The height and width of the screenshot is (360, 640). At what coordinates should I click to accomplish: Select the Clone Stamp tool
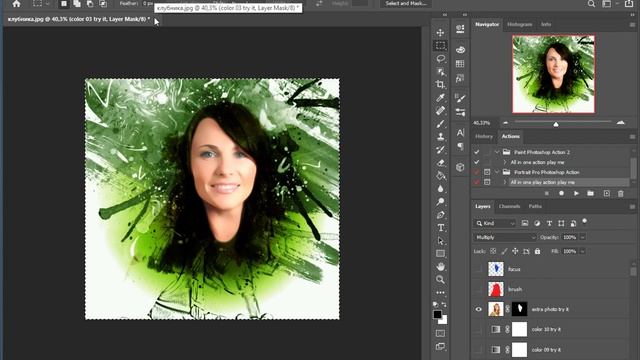[440, 137]
